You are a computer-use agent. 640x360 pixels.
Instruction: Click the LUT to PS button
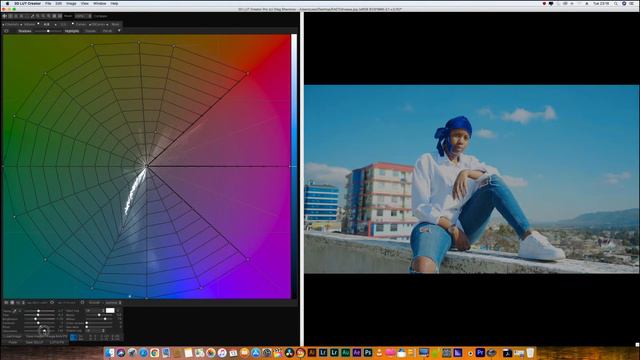coord(57,342)
